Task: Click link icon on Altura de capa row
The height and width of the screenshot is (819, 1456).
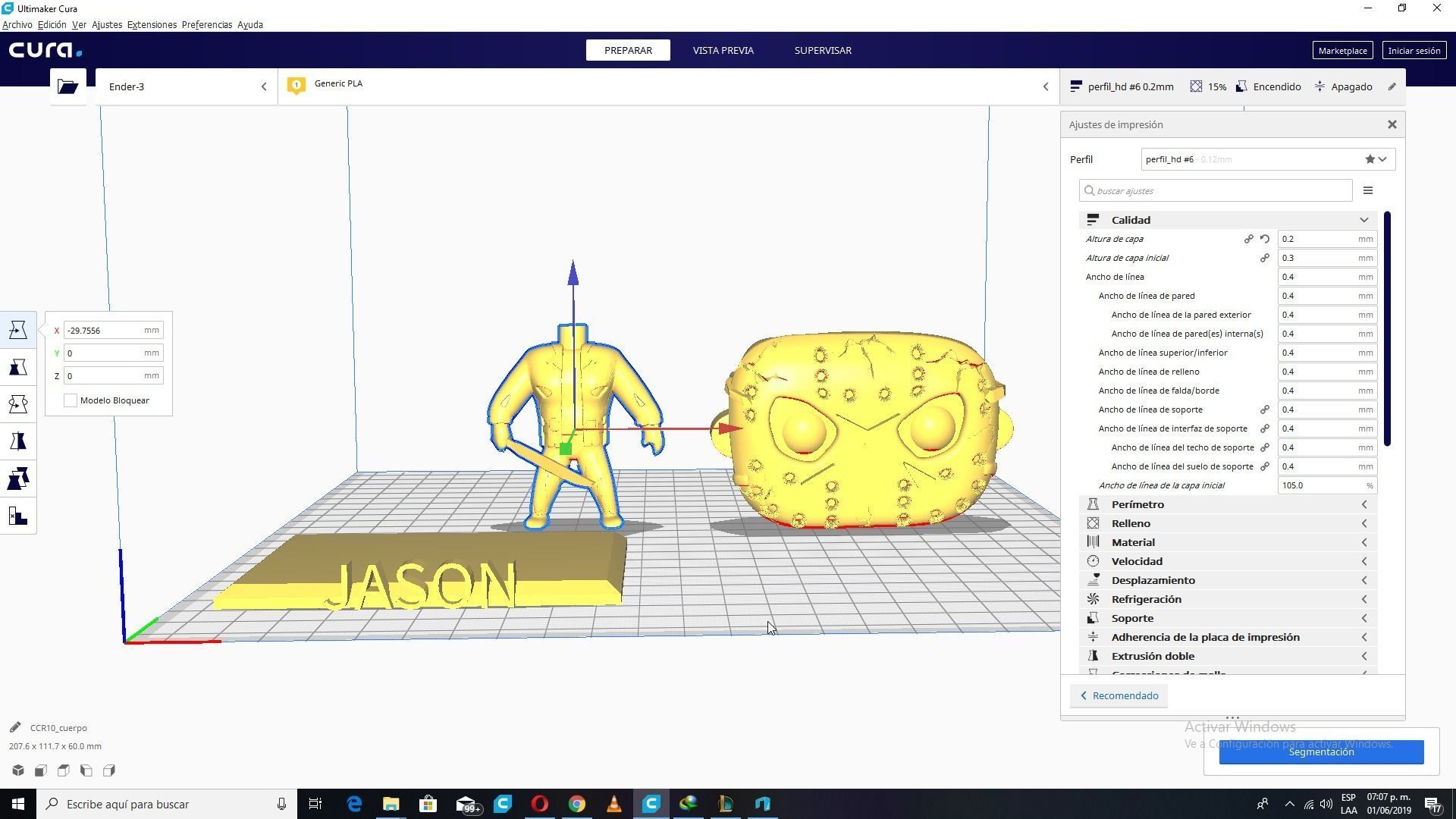Action: (1249, 239)
